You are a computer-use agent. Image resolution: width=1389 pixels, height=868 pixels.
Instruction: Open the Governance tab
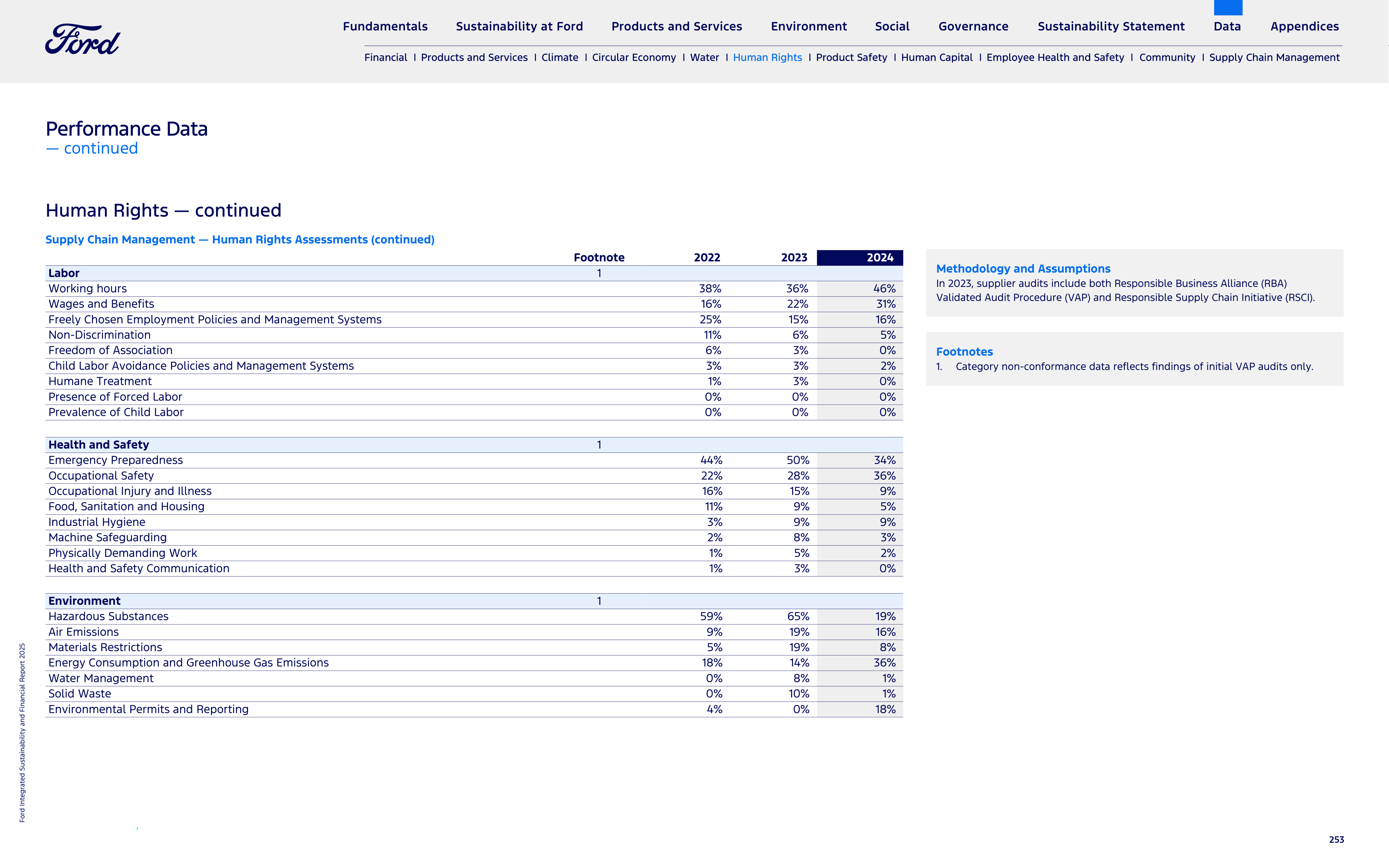[973, 26]
